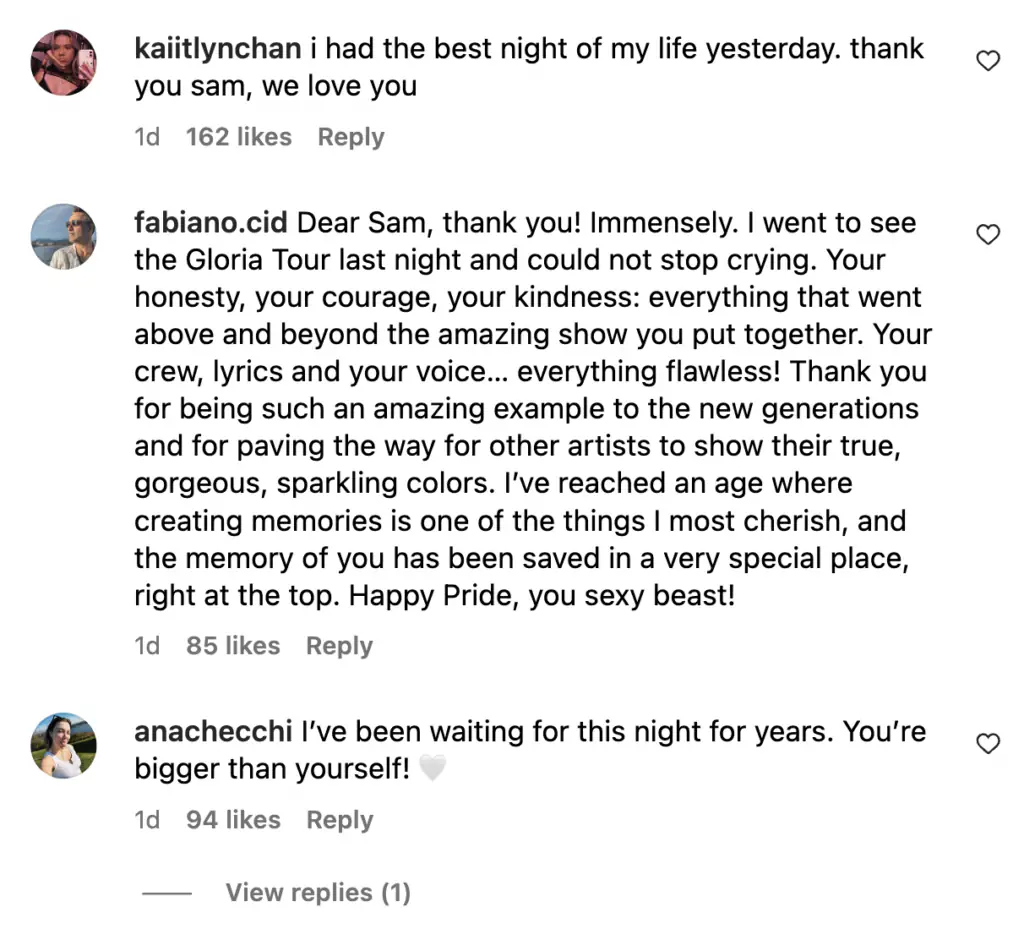Expand View replies (1) under anachecchi
The width and height of the screenshot is (1024, 940).
coord(317,892)
